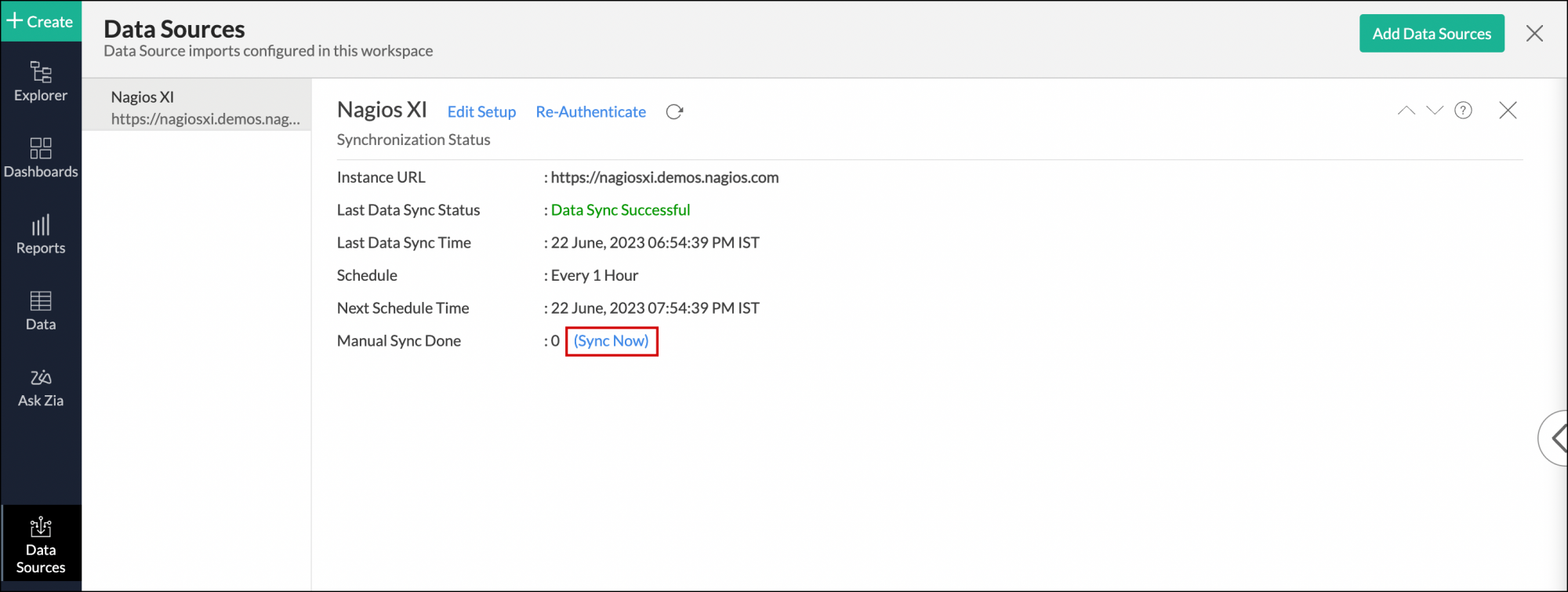The image size is (1568, 592).
Task: Click the down chevron for next source
Action: point(1435,111)
